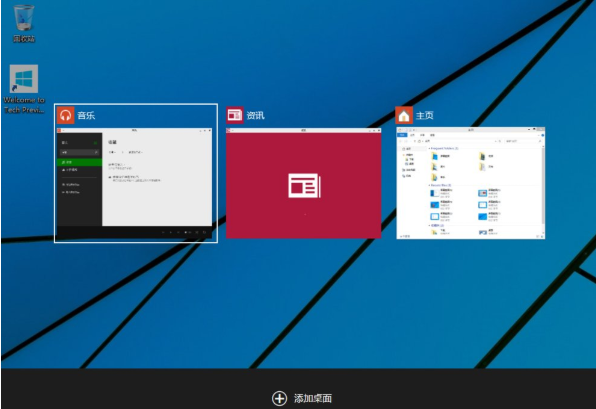
Task: Switch to the Music app window thumbnail
Action: point(135,183)
